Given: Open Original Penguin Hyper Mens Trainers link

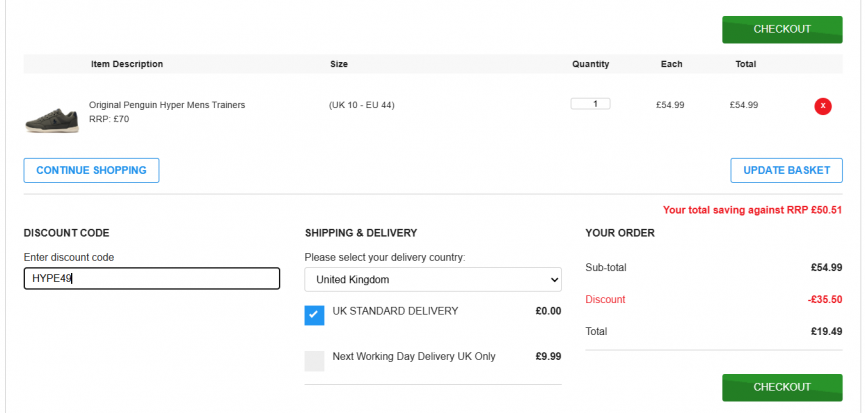Looking at the screenshot, I should (167, 105).
